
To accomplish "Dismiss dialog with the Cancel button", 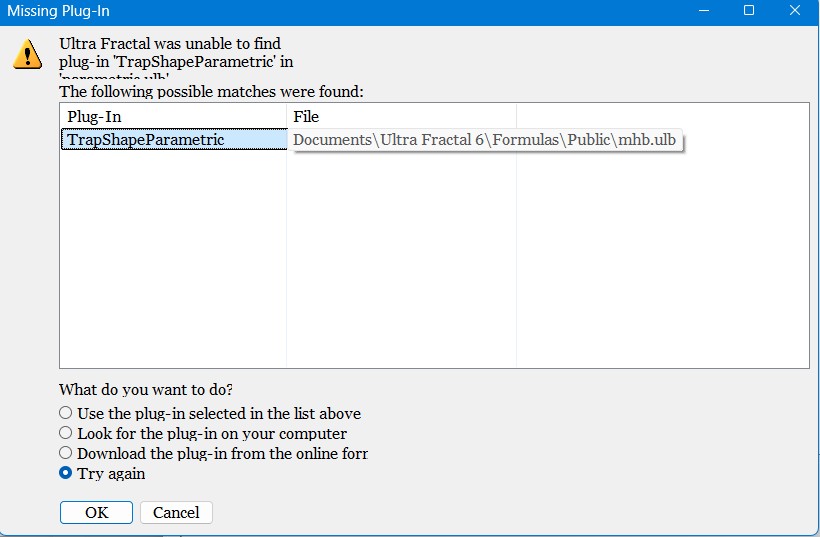I will click(176, 512).
